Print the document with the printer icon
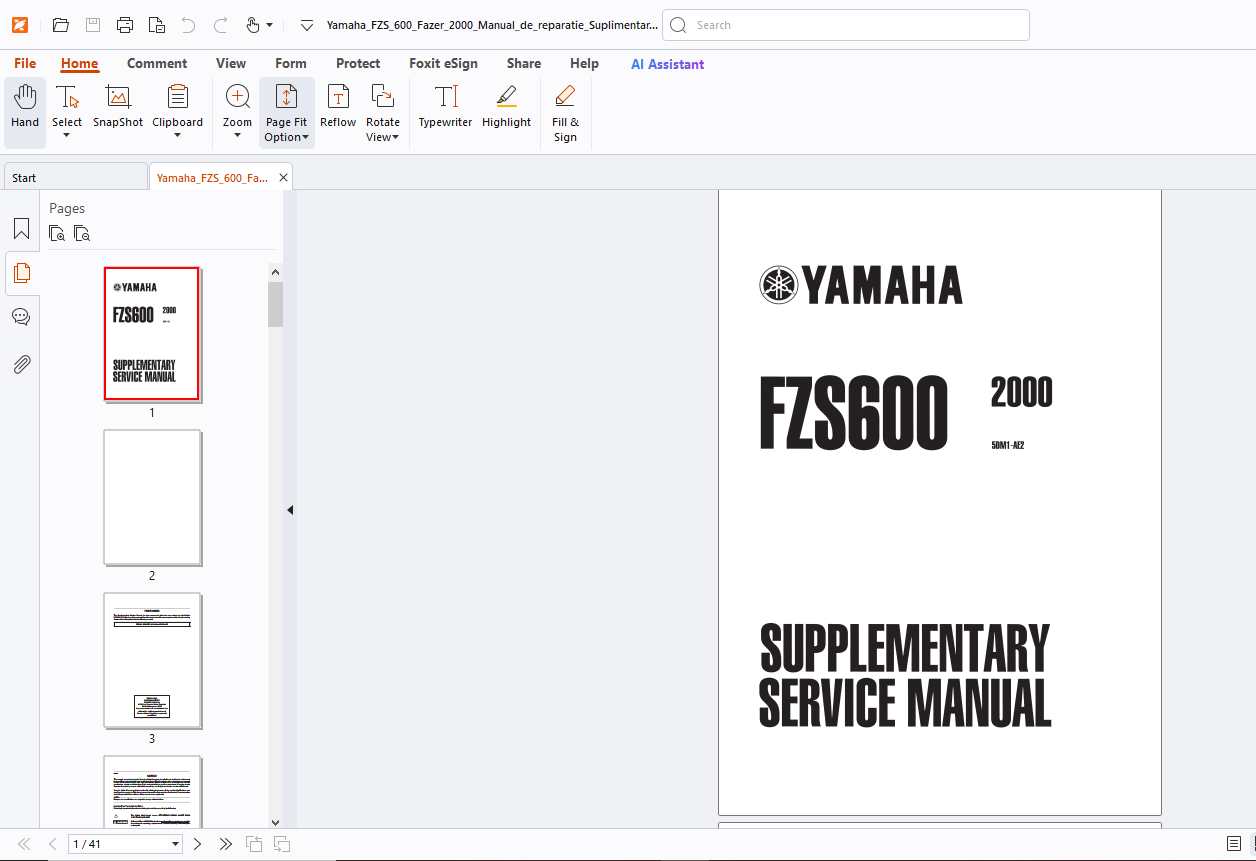1256x861 pixels. pos(125,25)
